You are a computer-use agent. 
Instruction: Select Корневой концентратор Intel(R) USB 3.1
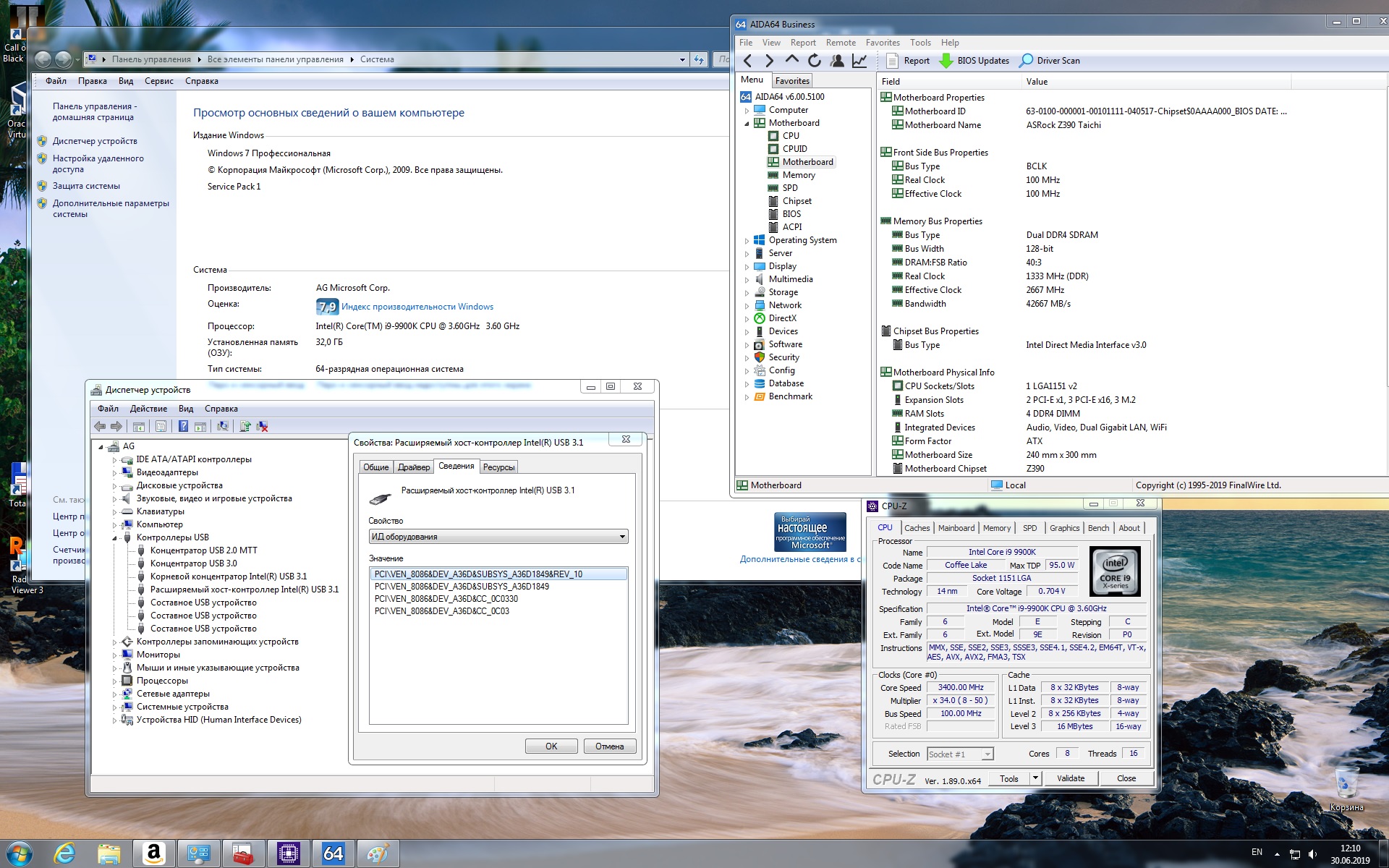click(229, 576)
